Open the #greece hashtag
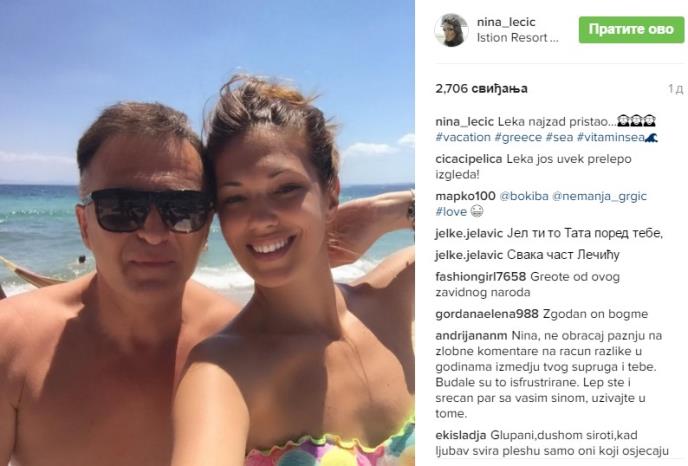Screen dimensions: 688x466 coord(518,137)
